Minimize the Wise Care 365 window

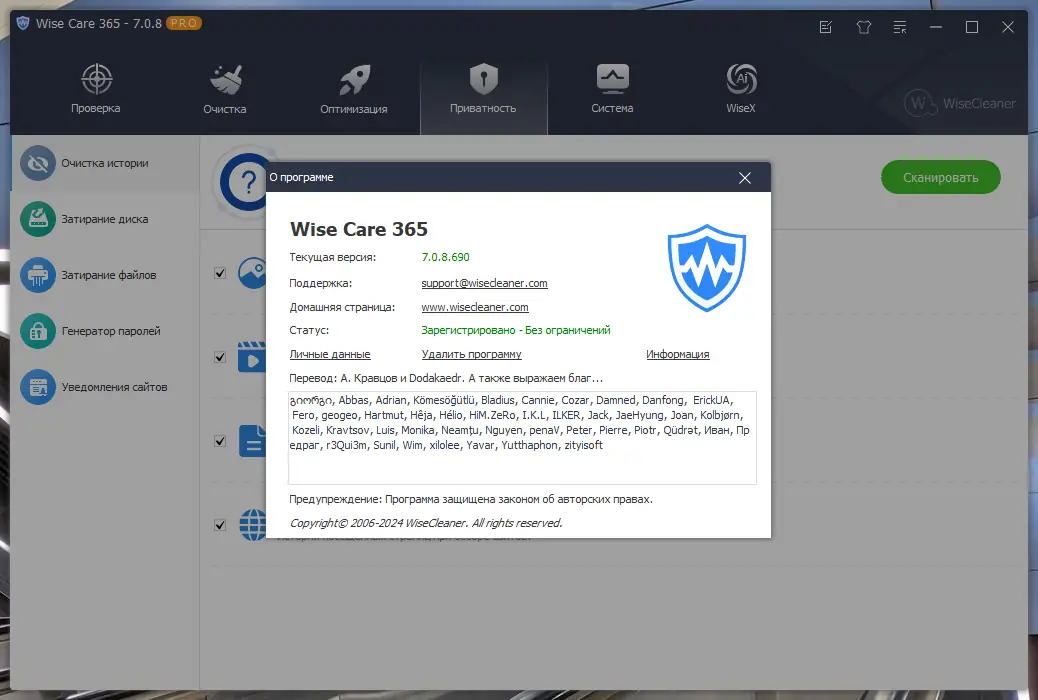[x=935, y=27]
